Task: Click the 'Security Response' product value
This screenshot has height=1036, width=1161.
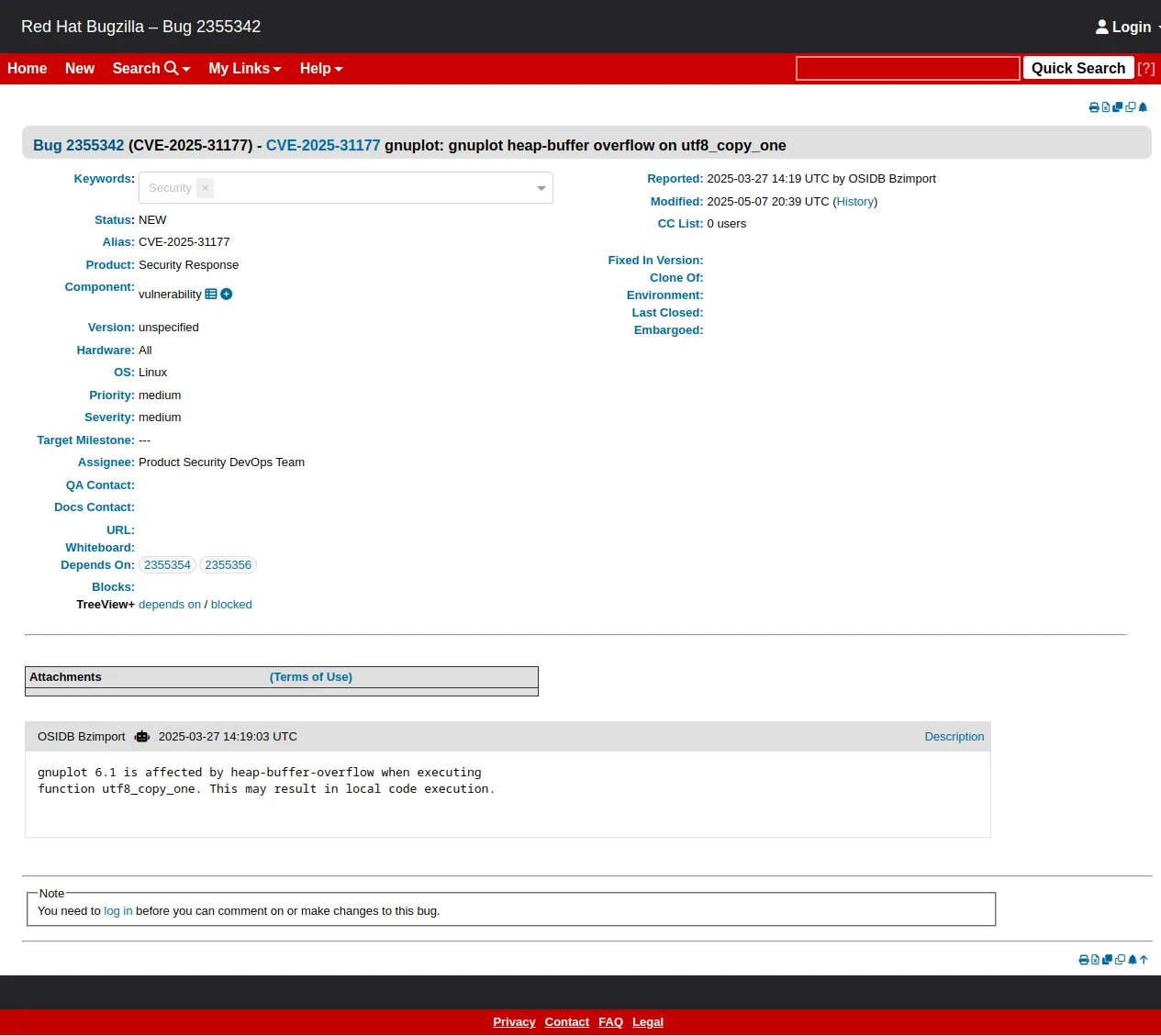Action: 188,264
